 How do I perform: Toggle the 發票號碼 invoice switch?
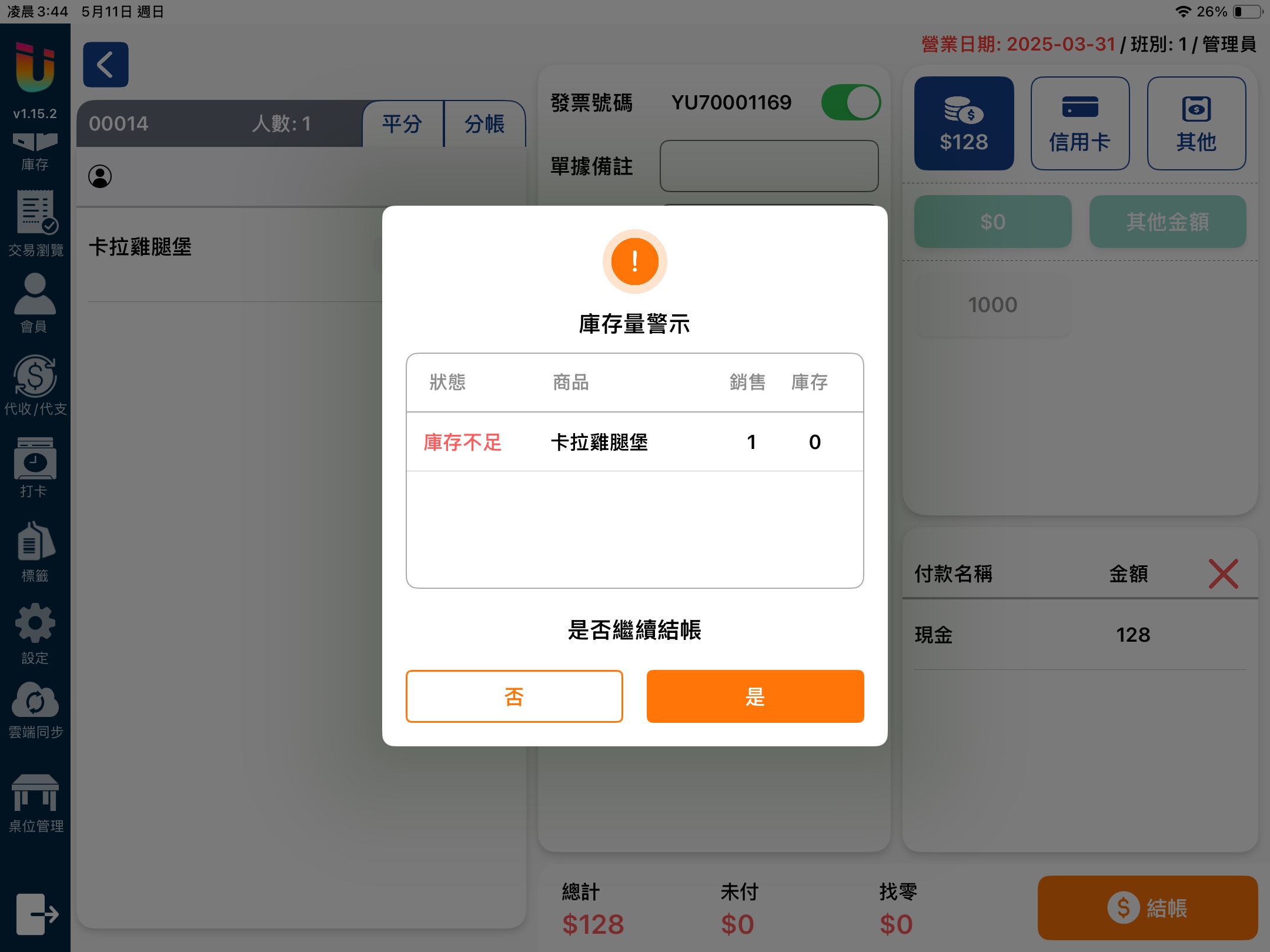[850, 103]
